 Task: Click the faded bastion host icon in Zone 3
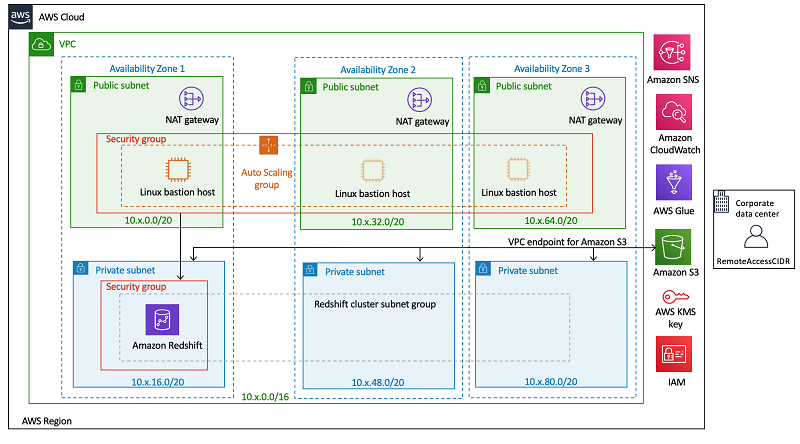[x=518, y=169]
